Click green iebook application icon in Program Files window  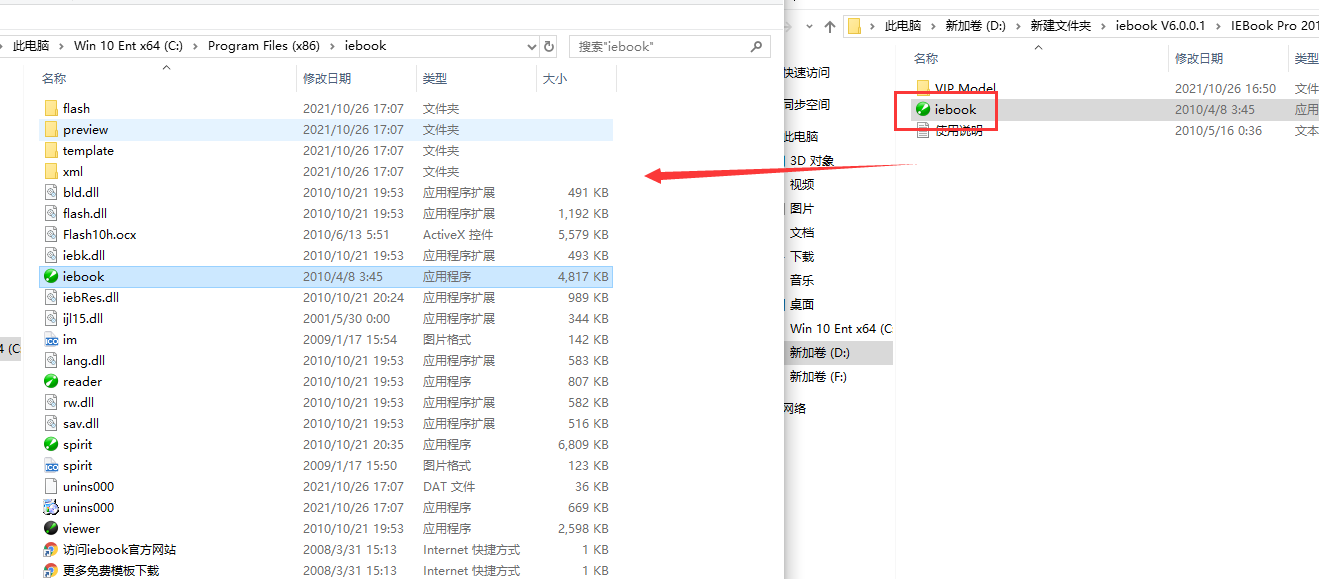click(x=51, y=276)
